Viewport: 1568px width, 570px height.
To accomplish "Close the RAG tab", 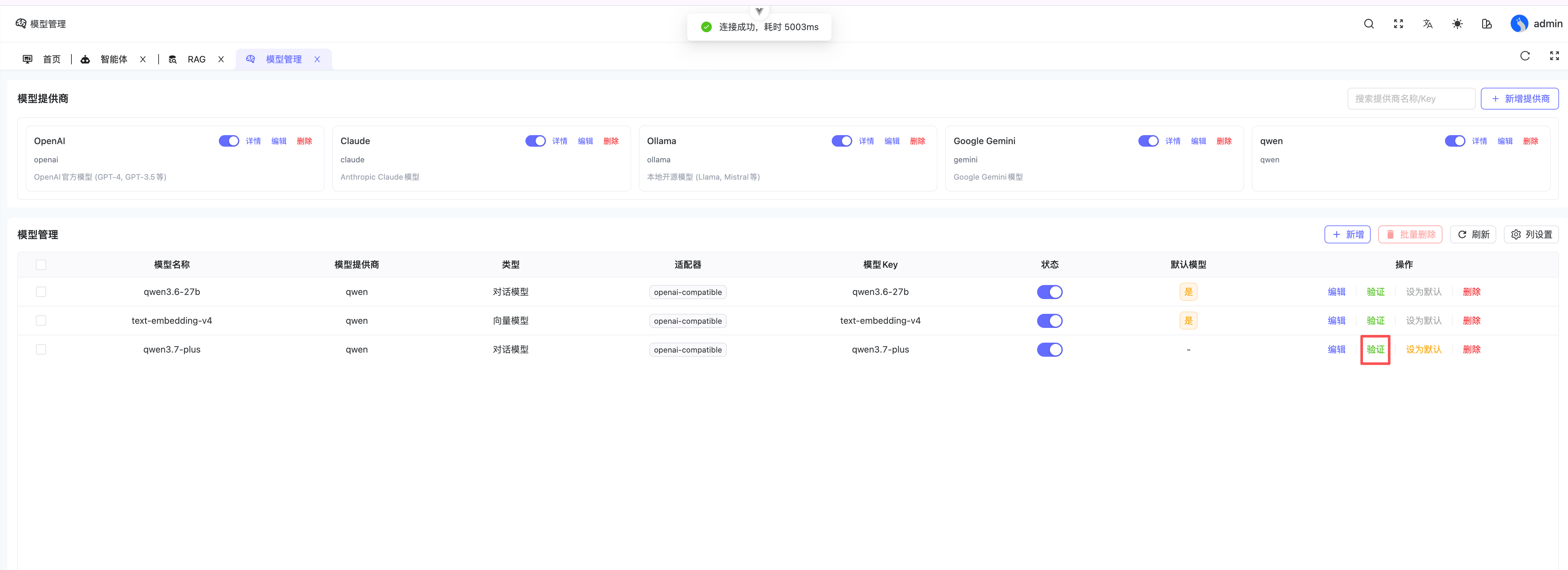I will click(x=221, y=60).
